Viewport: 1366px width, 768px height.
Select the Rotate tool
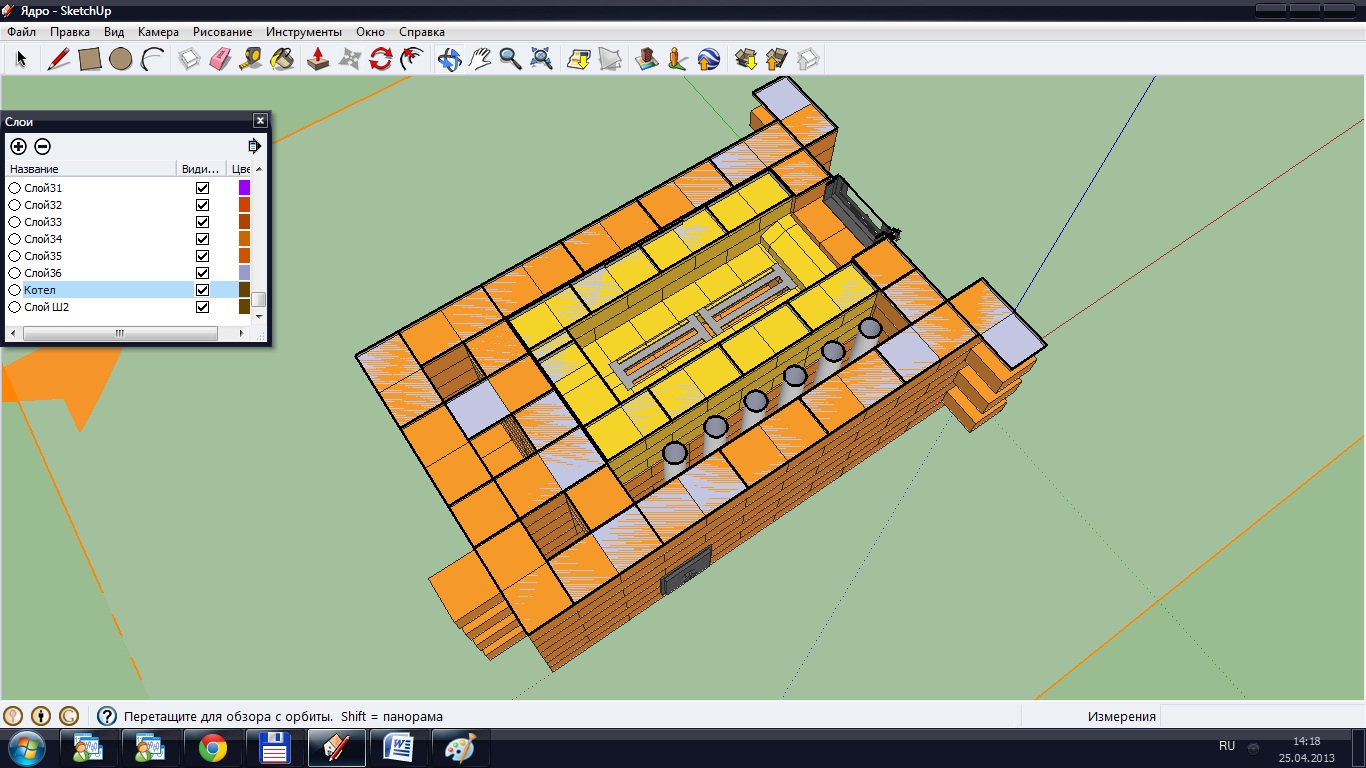[x=380, y=59]
